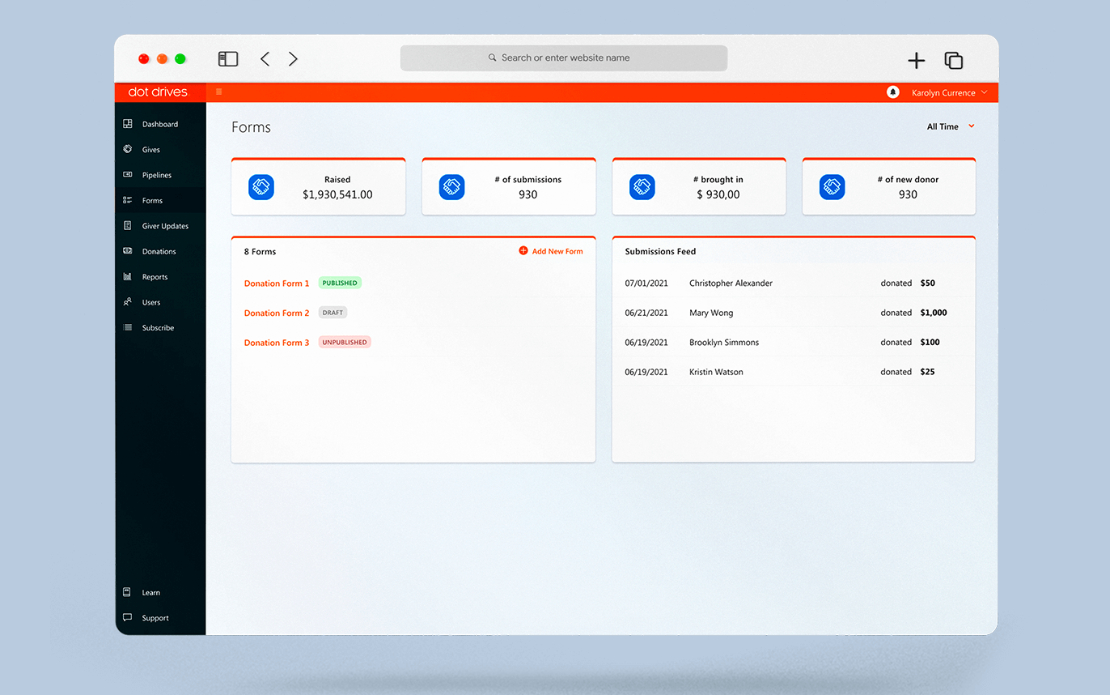Click the Users sidebar icon
Viewport: 1110px width, 695px height.
tap(127, 302)
